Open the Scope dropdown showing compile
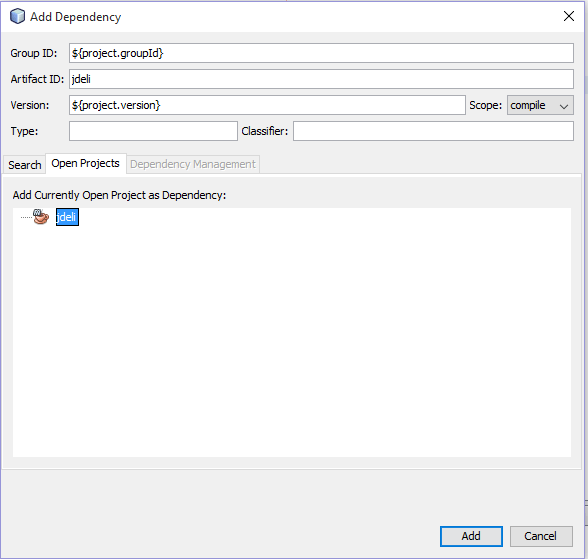588x559 pixels. [540, 105]
